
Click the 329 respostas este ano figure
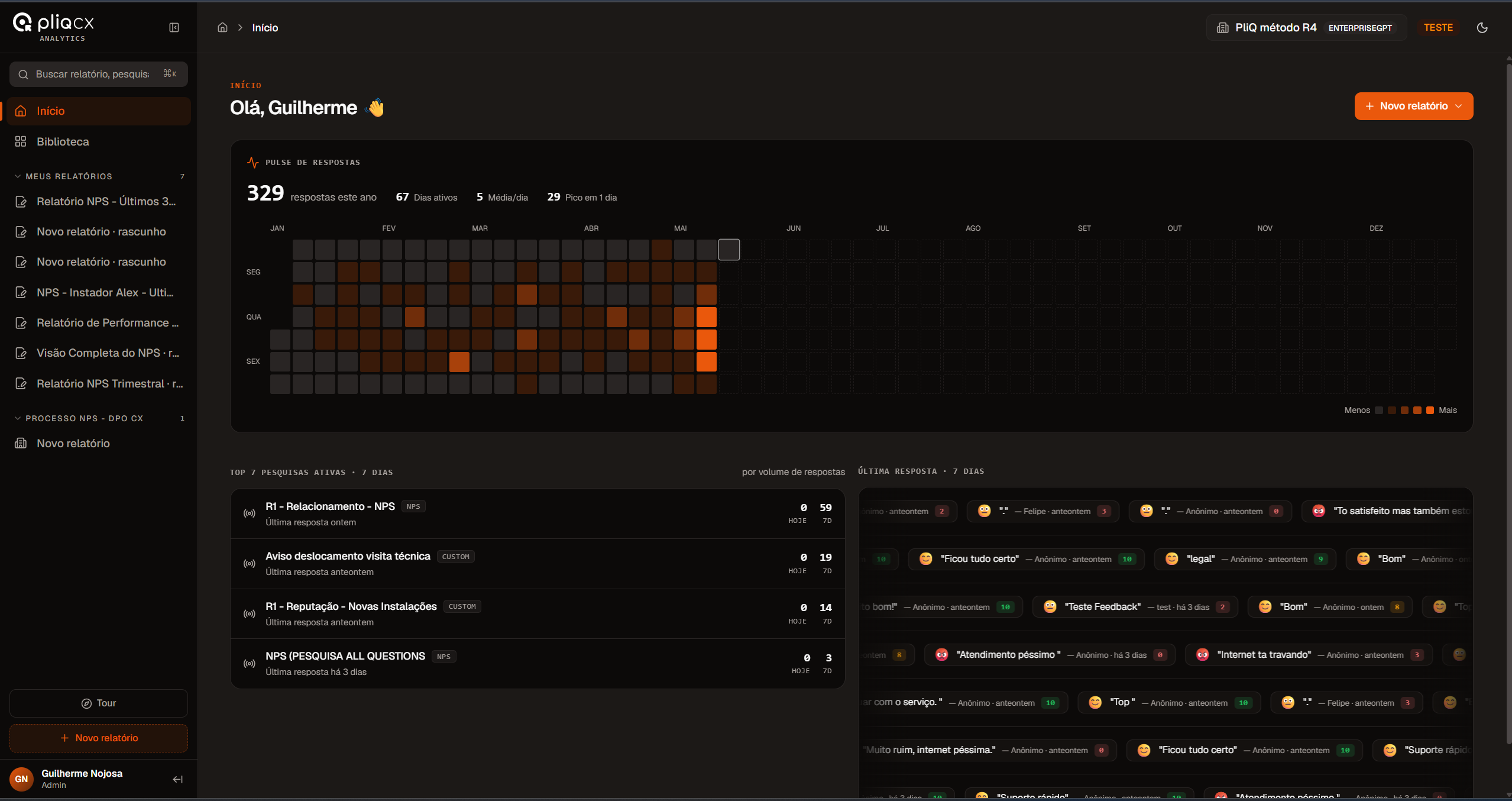(x=312, y=194)
